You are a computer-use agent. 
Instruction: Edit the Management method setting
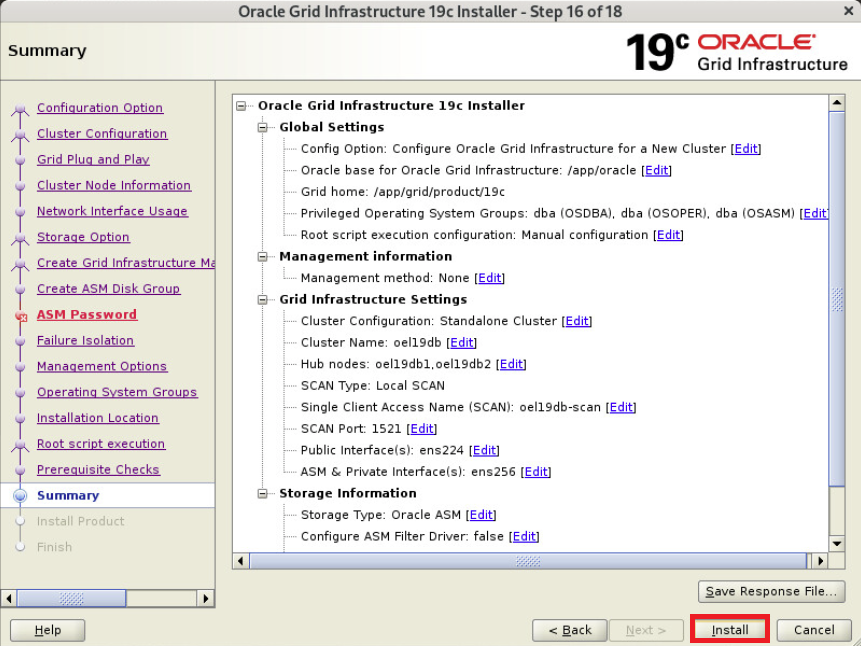pos(489,278)
